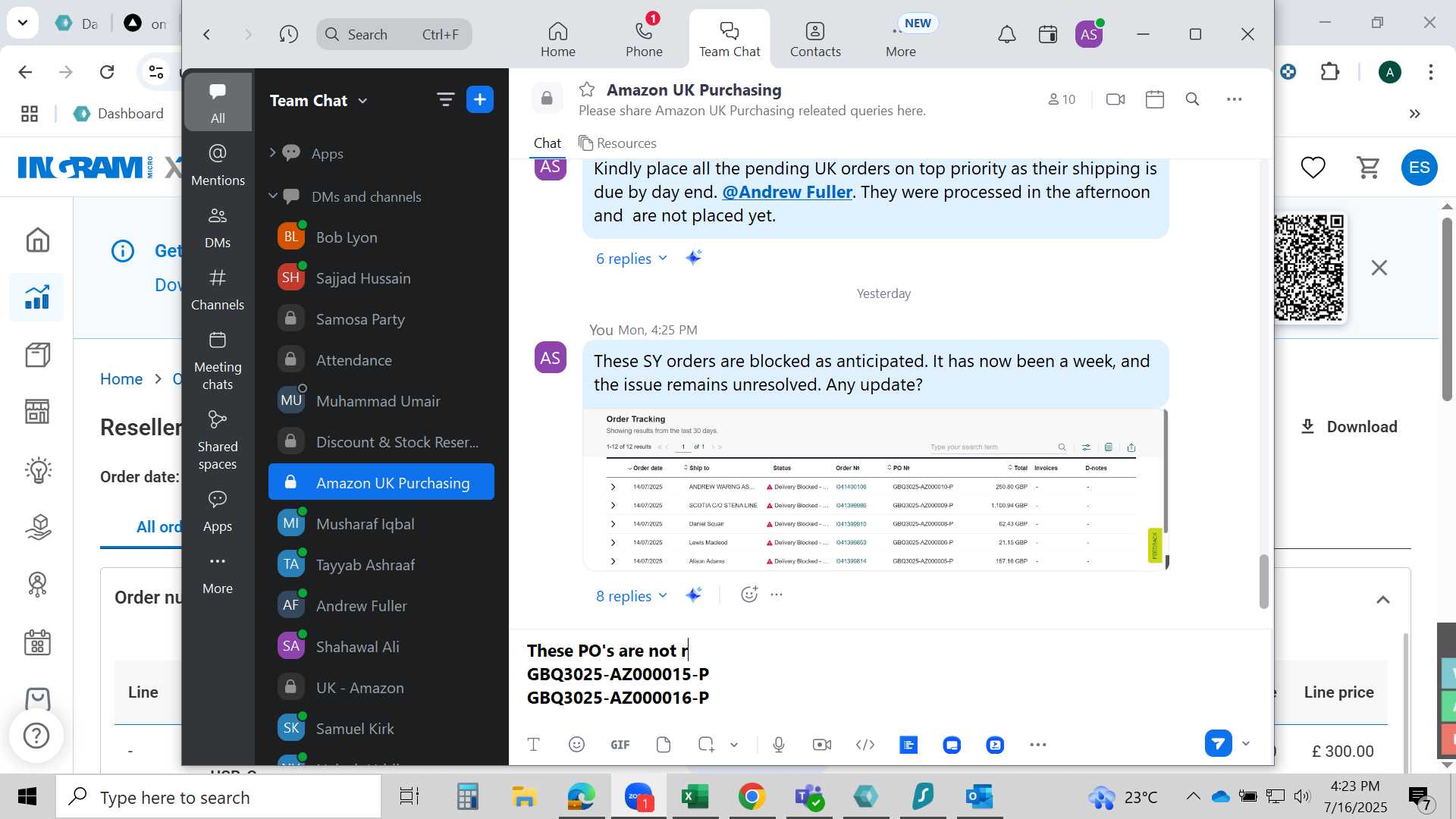1456x819 pixels.
Task: Open Microsoft Teams from the taskbar
Action: 809,797
